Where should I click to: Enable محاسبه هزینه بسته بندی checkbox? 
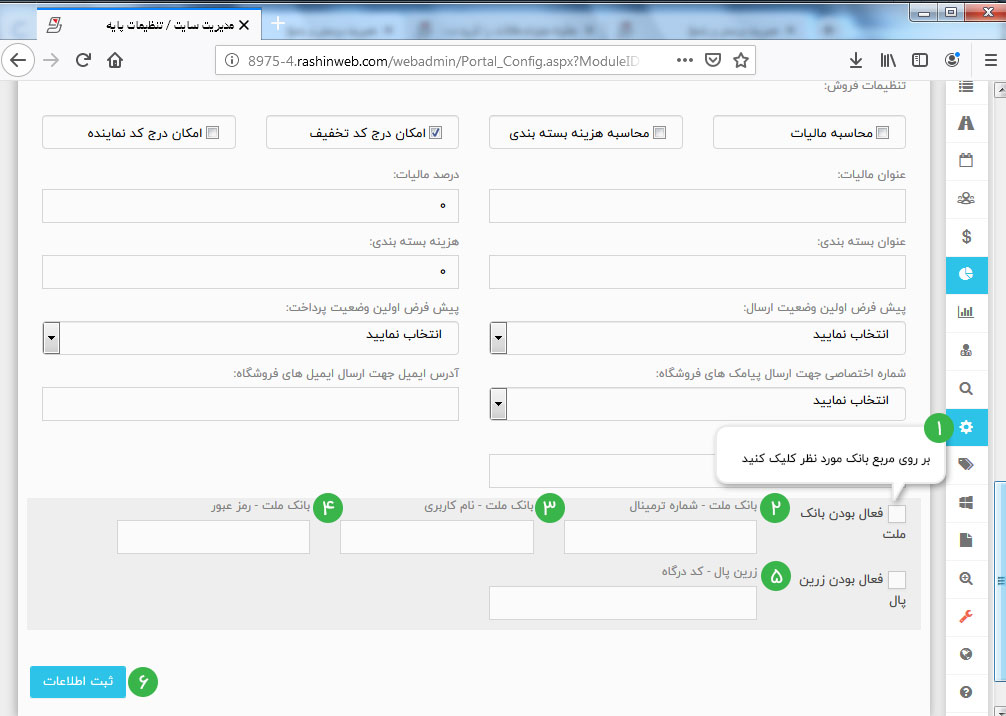click(x=660, y=133)
